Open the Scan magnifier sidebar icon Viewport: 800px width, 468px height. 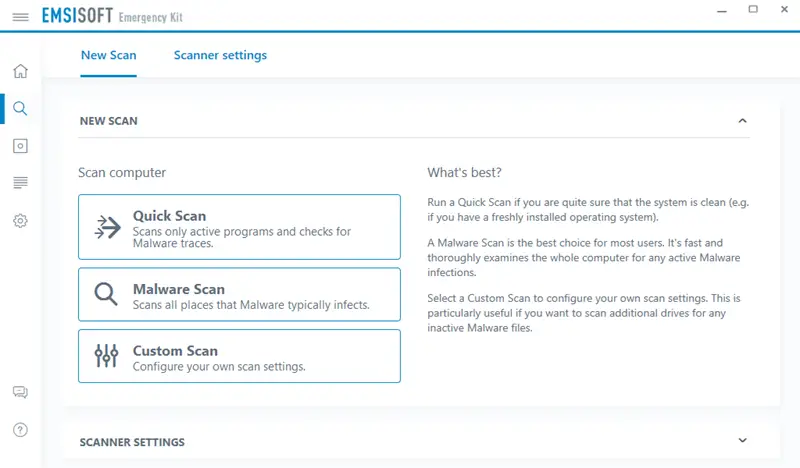tap(20, 109)
